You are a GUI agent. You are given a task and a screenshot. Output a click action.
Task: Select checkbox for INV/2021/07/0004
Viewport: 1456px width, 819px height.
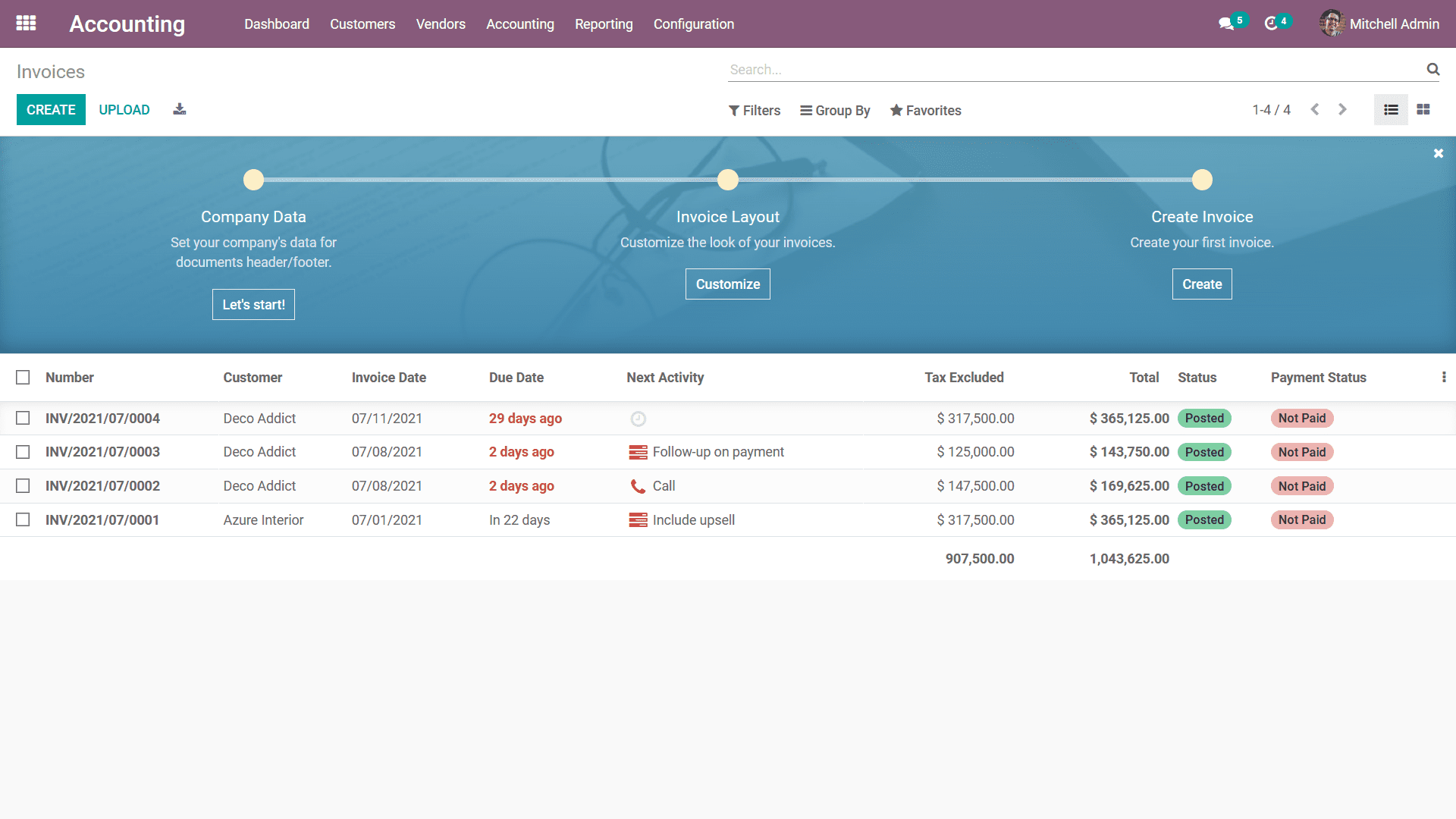point(23,418)
